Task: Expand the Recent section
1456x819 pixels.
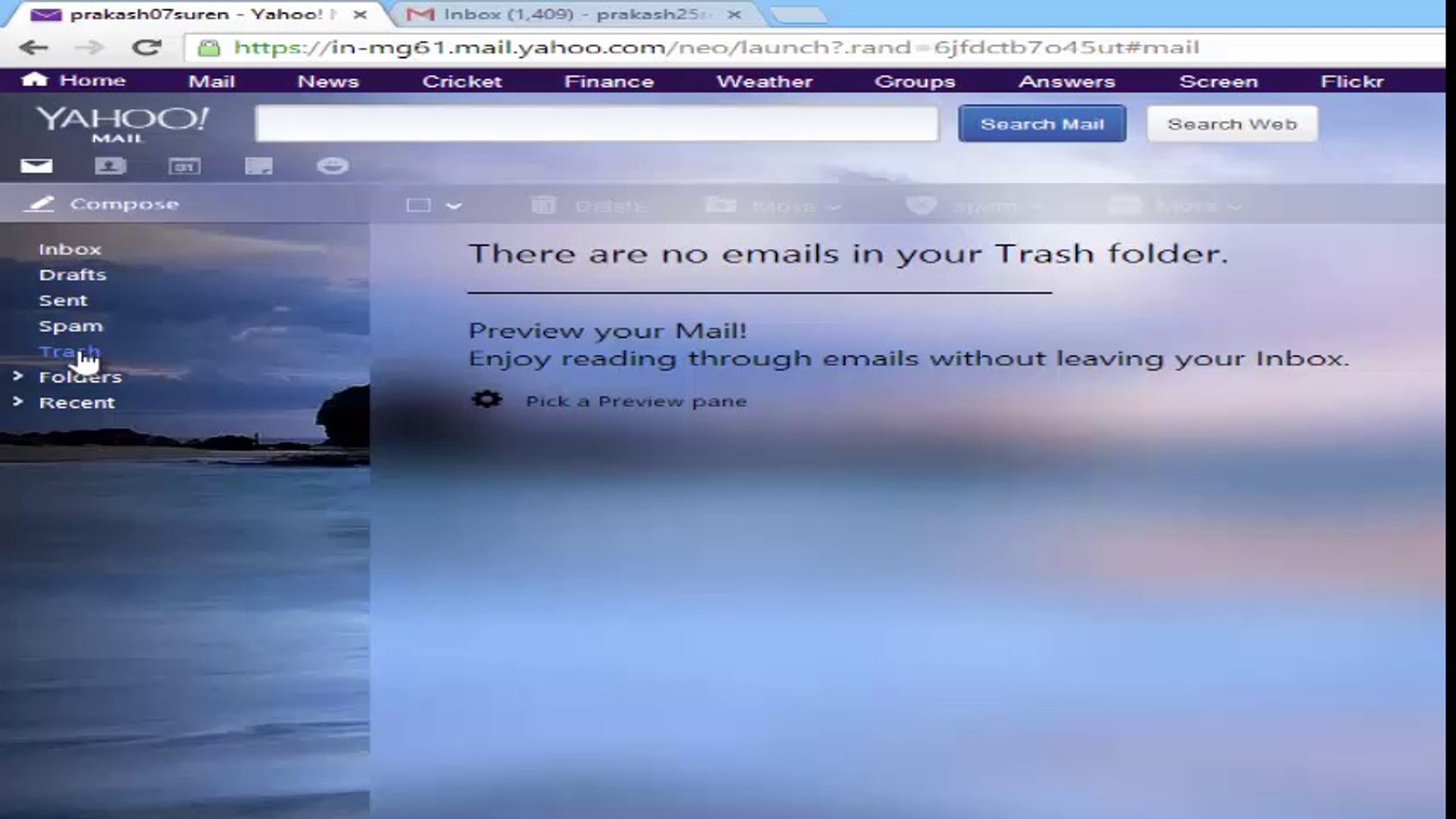Action: click(18, 402)
